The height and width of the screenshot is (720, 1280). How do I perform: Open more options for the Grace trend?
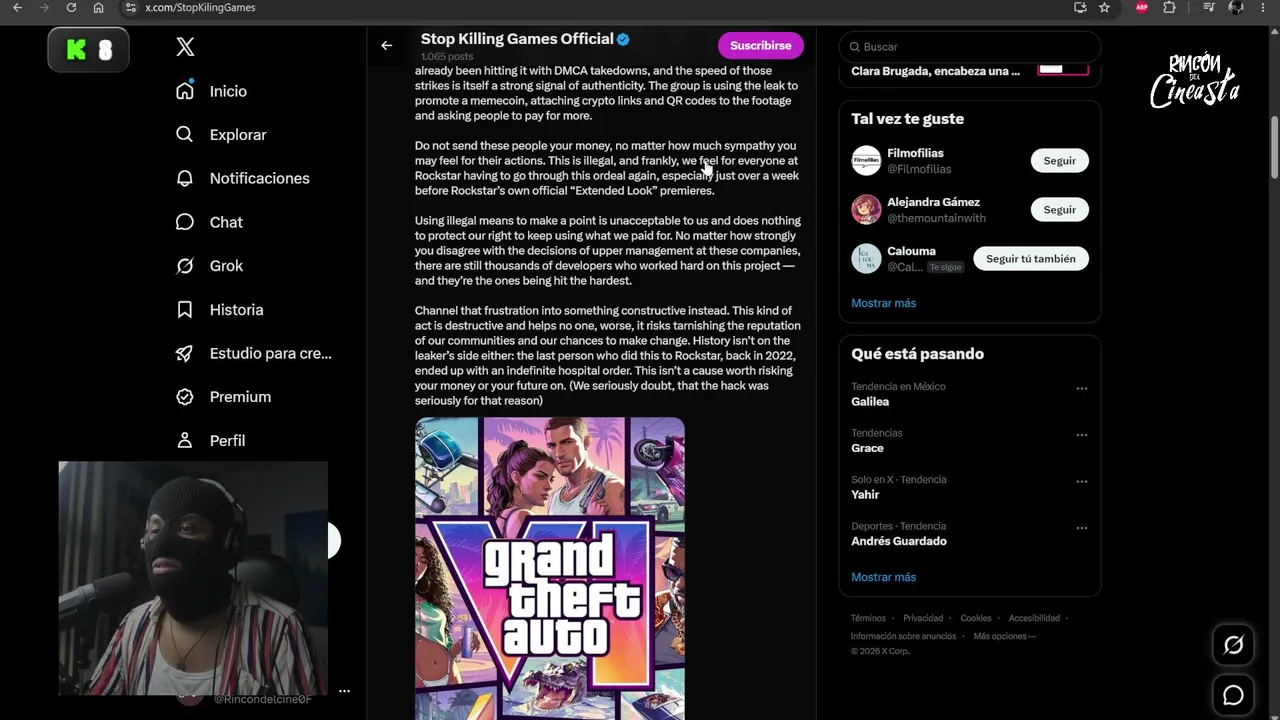[1082, 435]
